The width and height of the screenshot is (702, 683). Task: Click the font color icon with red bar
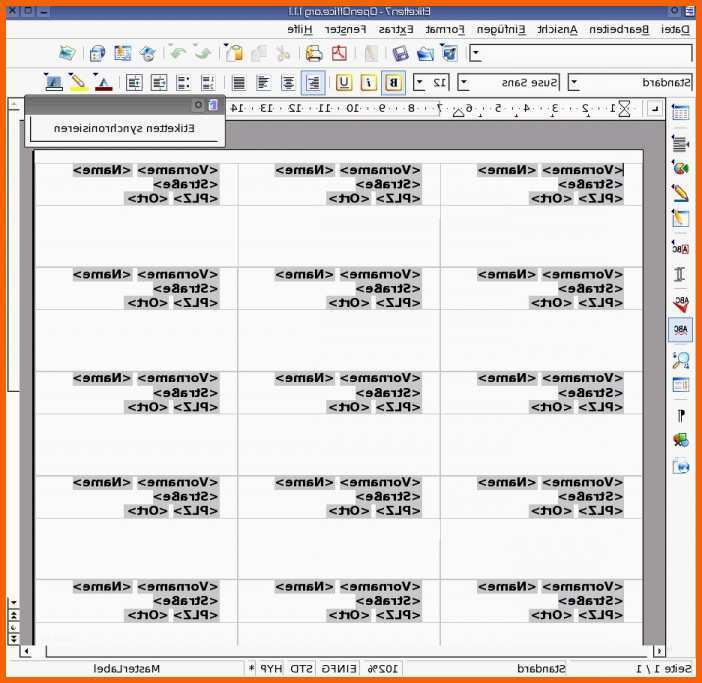[103, 83]
